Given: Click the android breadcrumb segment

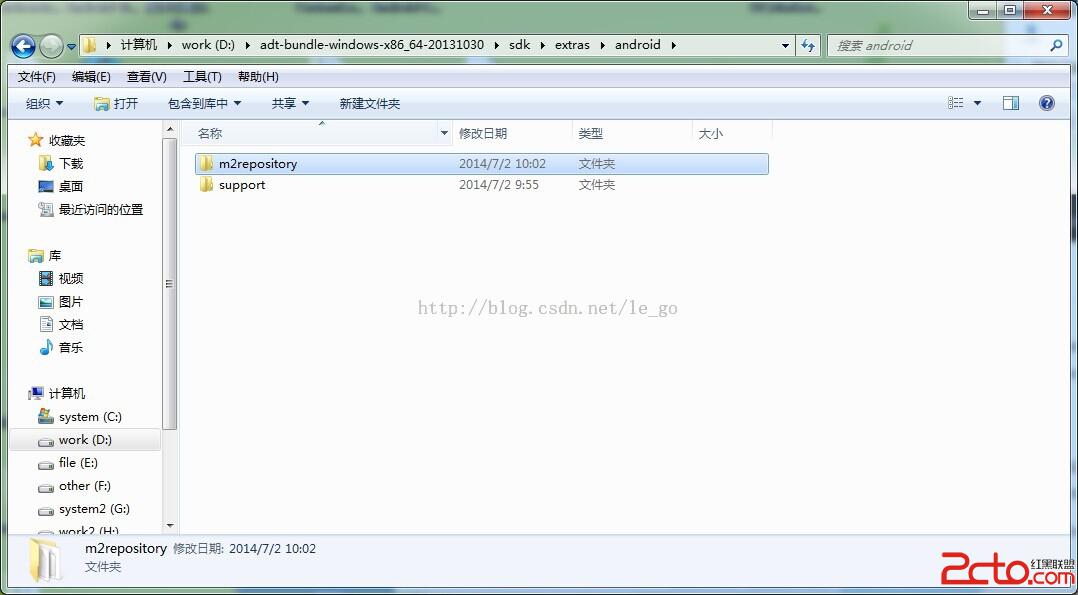Looking at the screenshot, I should 637,45.
